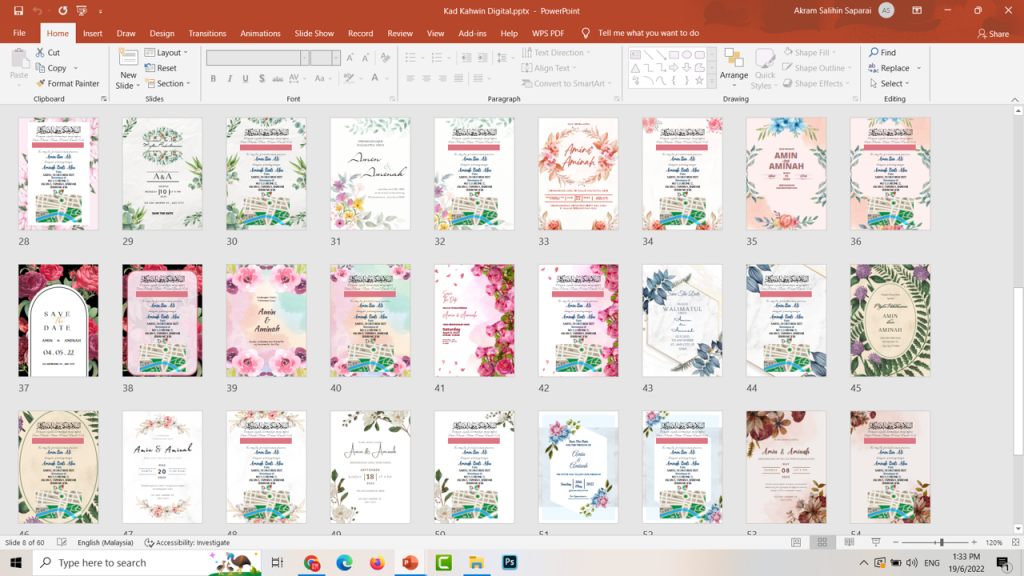
Task: Expand the Layout dropdown
Action: (x=167, y=52)
